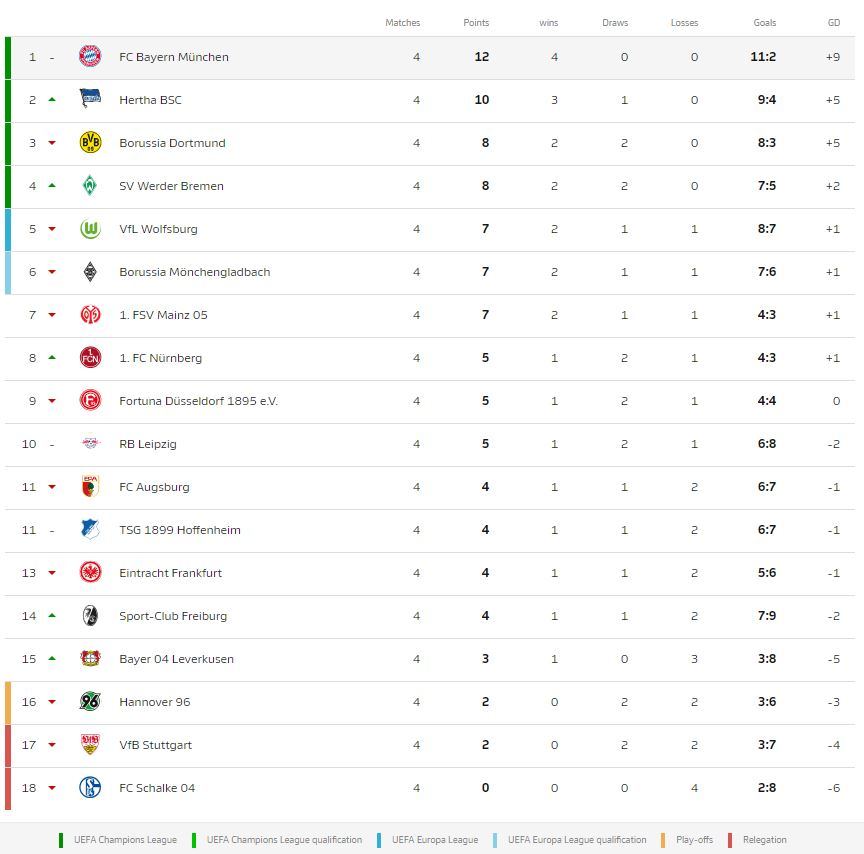Open the TSG 1899 Hoffenheim team link
The height and width of the screenshot is (854, 864).
[180, 530]
